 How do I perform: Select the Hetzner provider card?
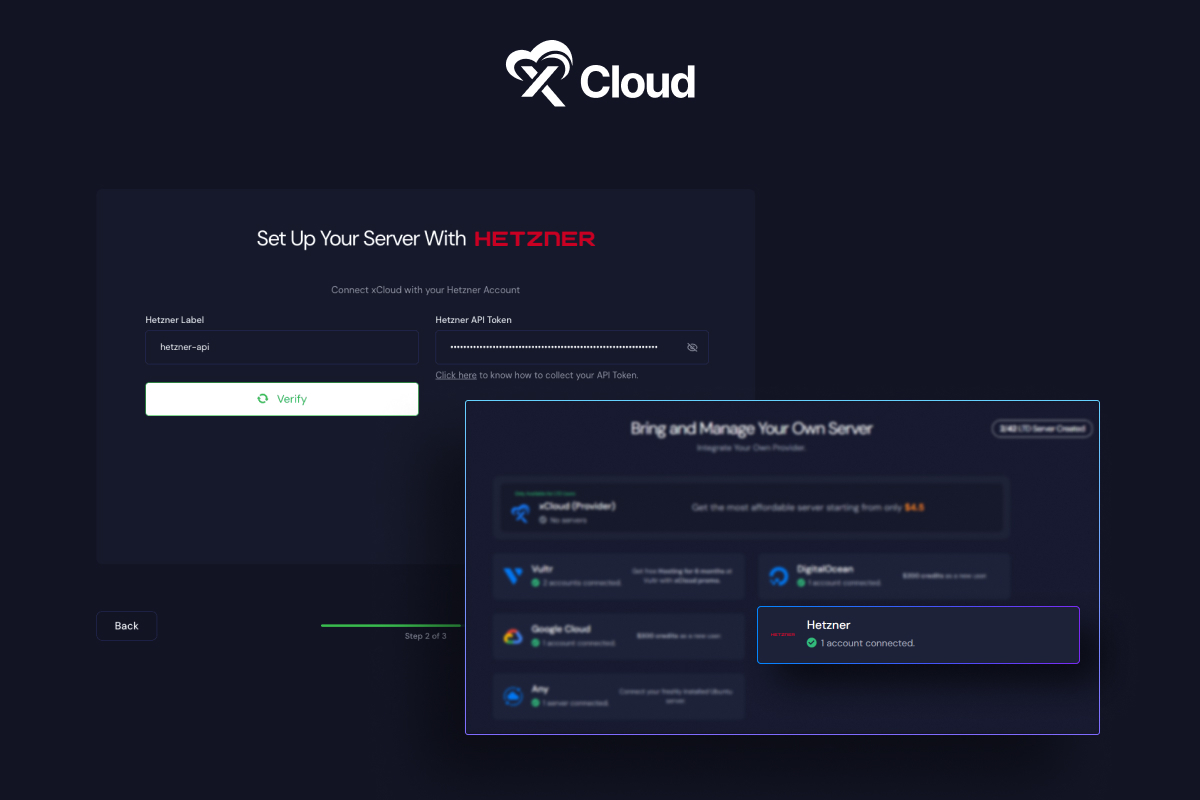point(918,634)
